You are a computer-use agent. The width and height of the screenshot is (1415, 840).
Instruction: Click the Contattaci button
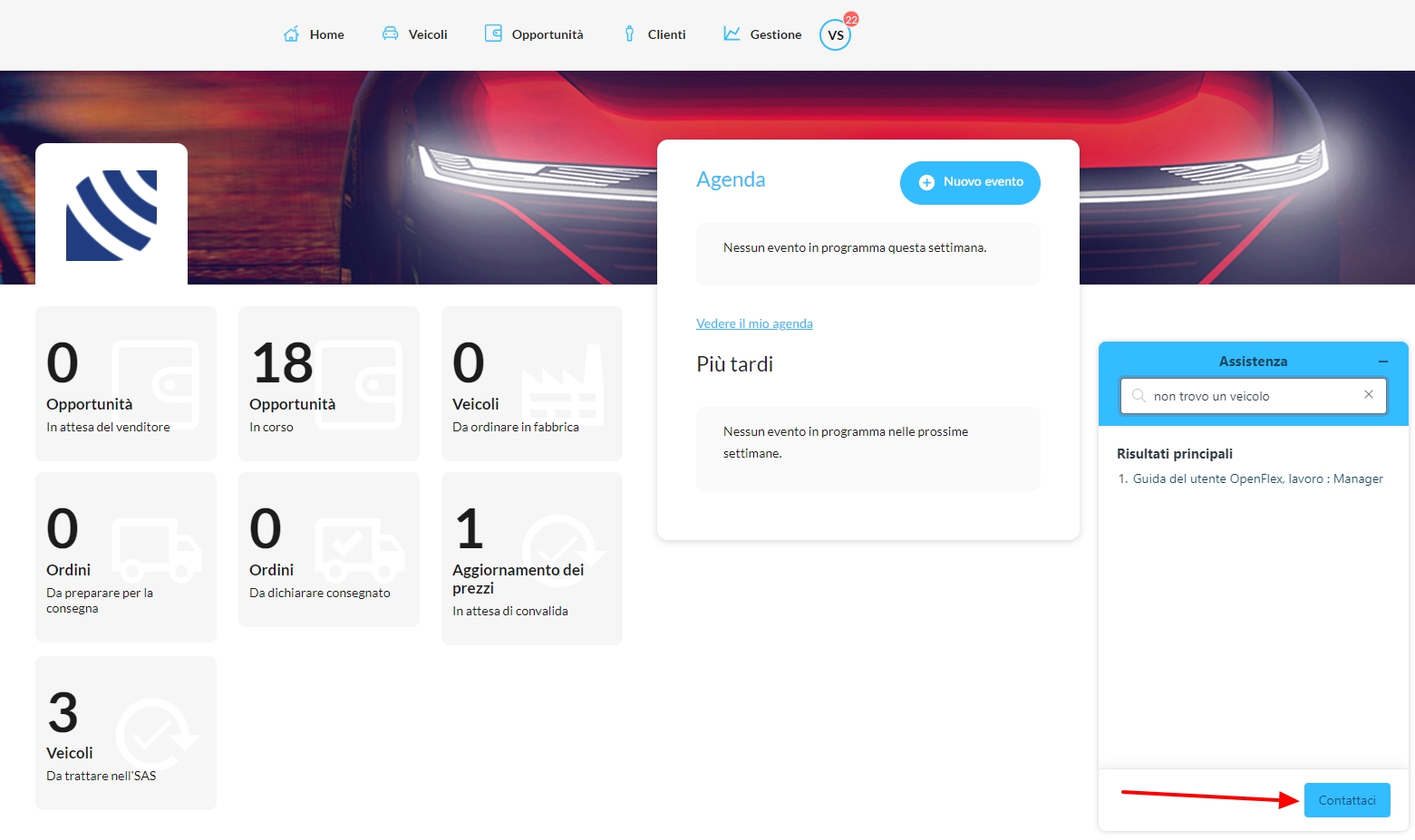[x=1347, y=800]
